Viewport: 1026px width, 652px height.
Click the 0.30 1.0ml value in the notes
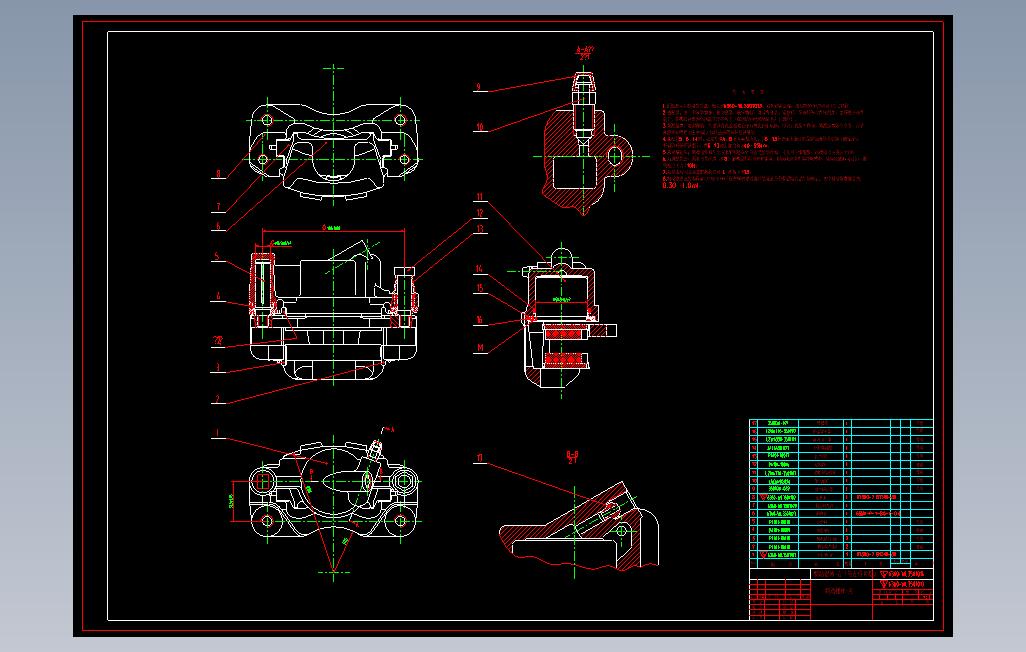(681, 185)
